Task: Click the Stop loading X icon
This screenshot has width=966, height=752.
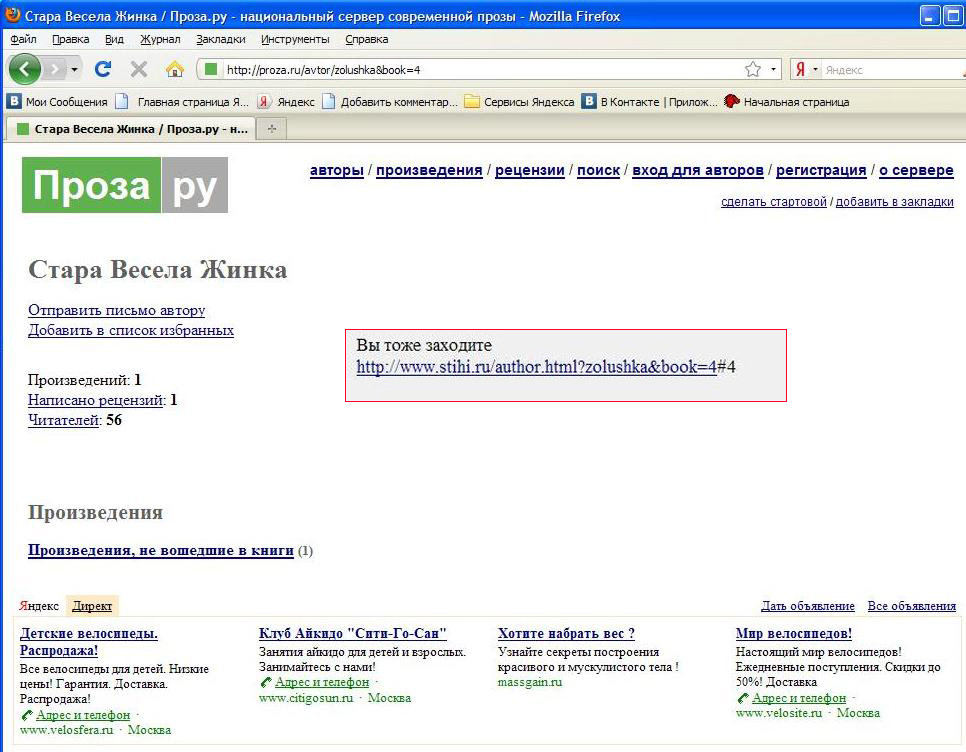Action: tap(139, 69)
